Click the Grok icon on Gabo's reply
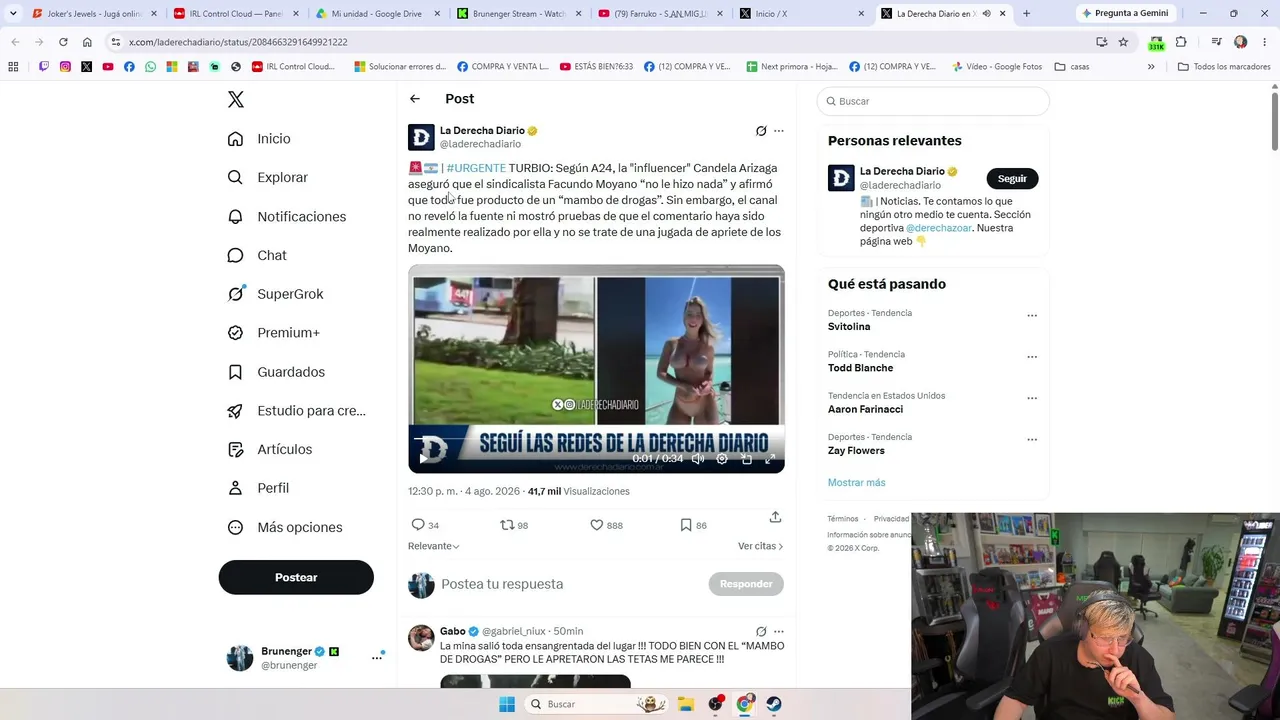The height and width of the screenshot is (720, 1280). click(761, 632)
